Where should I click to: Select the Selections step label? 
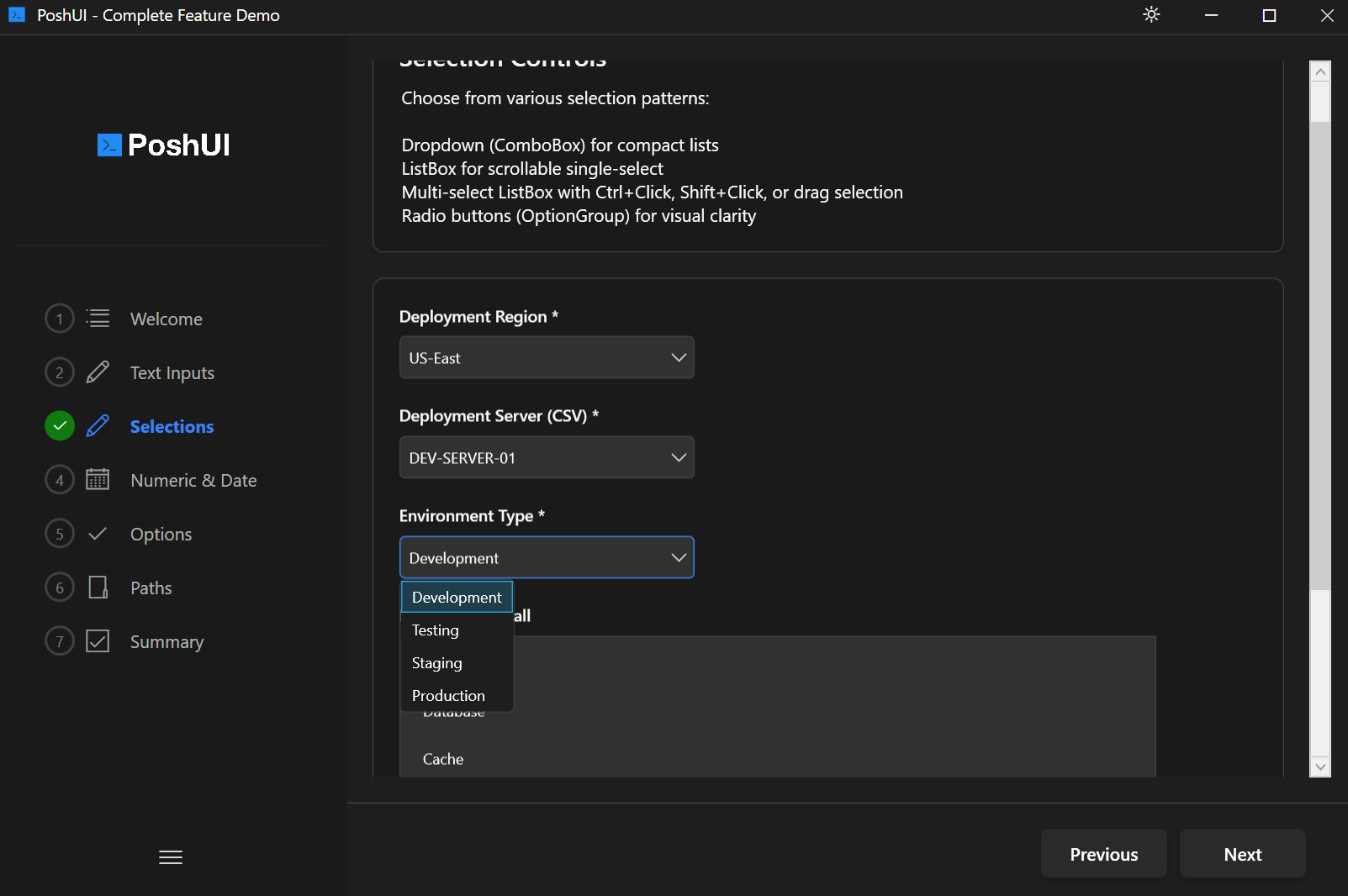(172, 427)
